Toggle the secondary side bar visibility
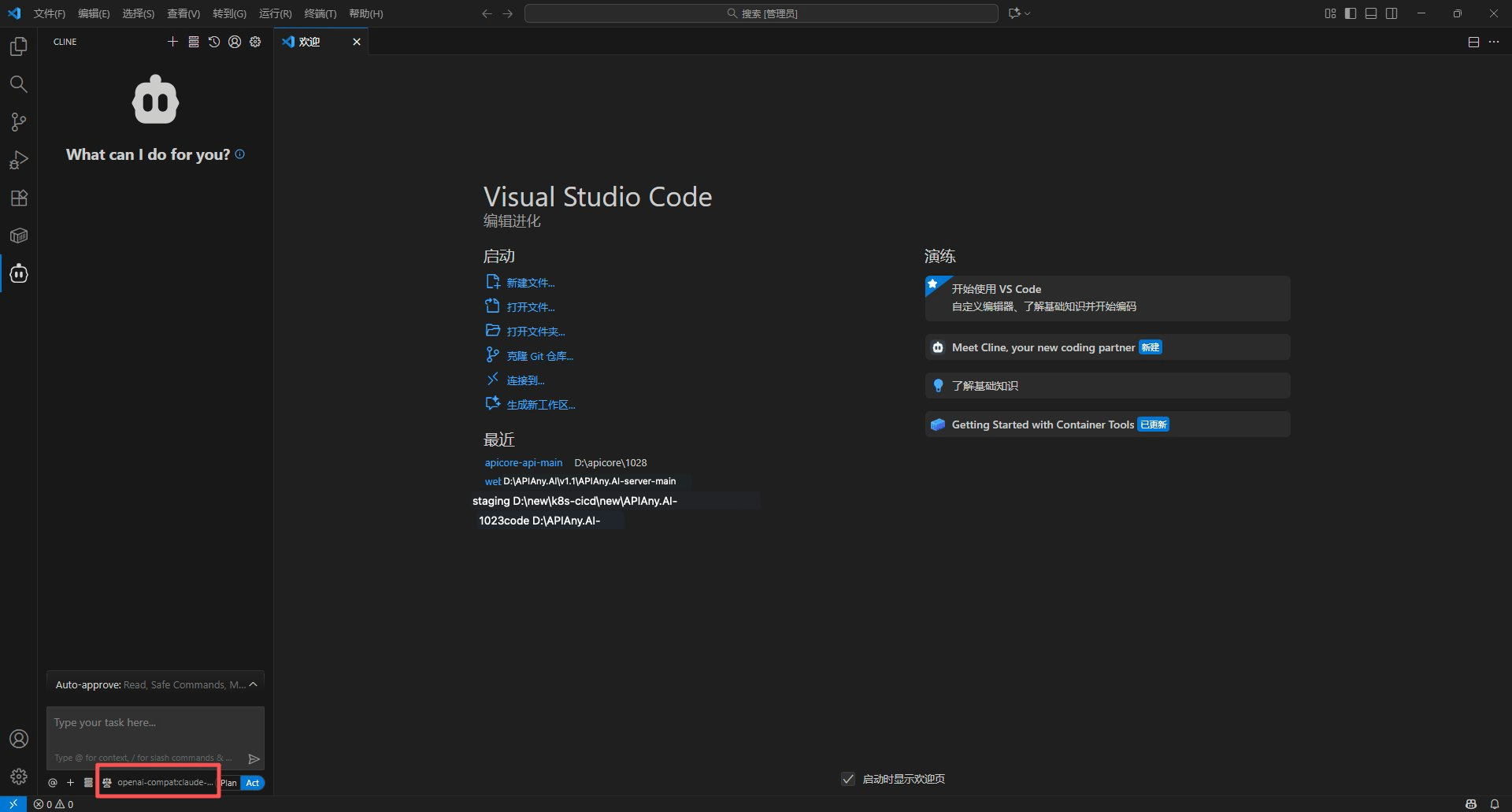 tap(1392, 13)
